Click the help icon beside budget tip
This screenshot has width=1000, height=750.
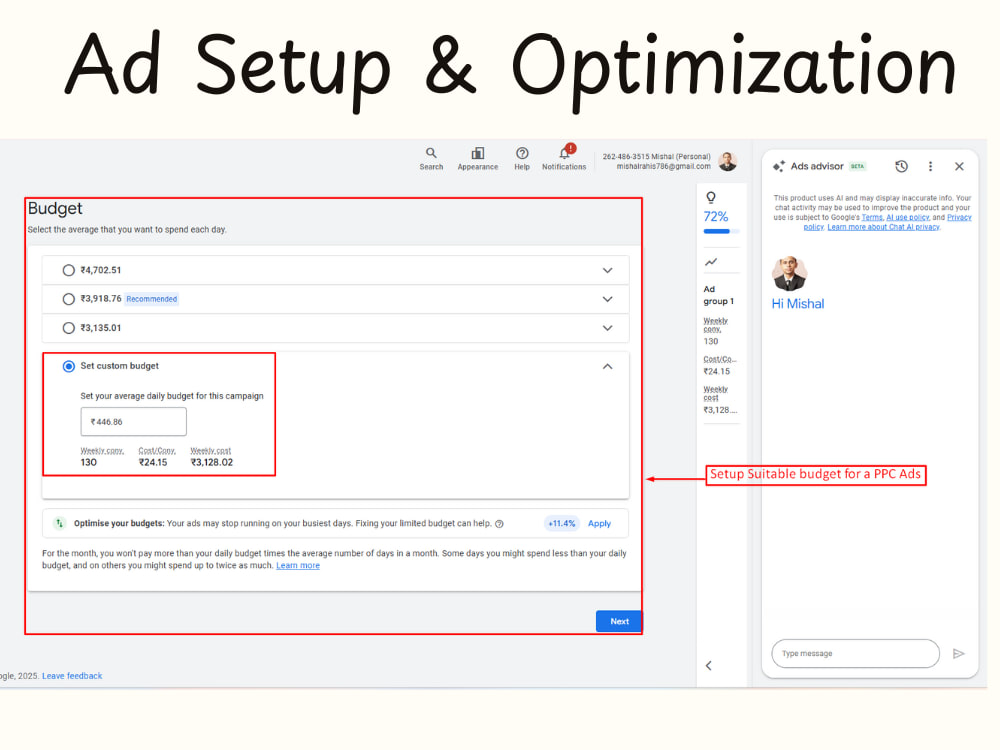pyautogui.click(x=499, y=524)
